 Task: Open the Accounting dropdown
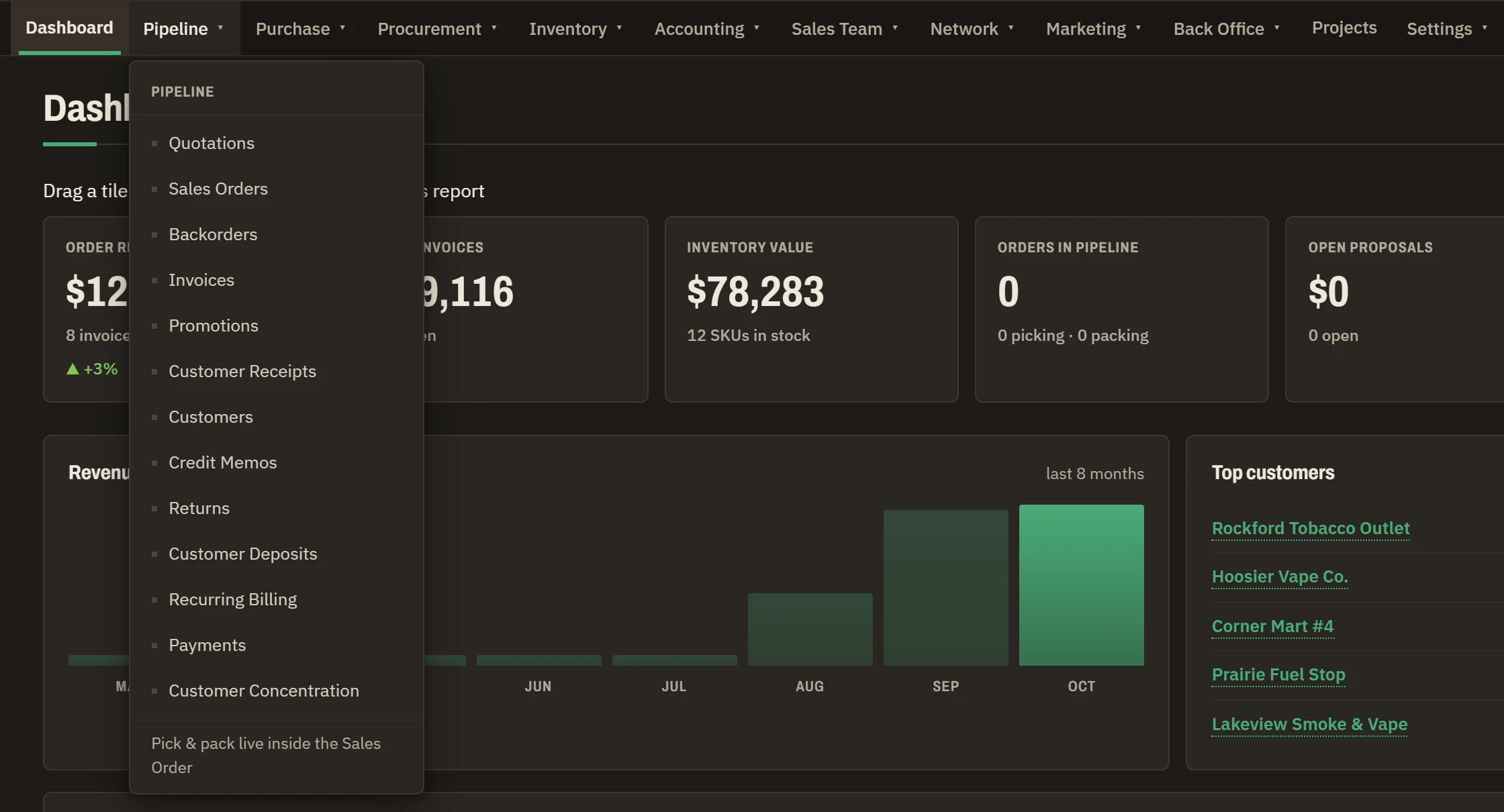(707, 28)
